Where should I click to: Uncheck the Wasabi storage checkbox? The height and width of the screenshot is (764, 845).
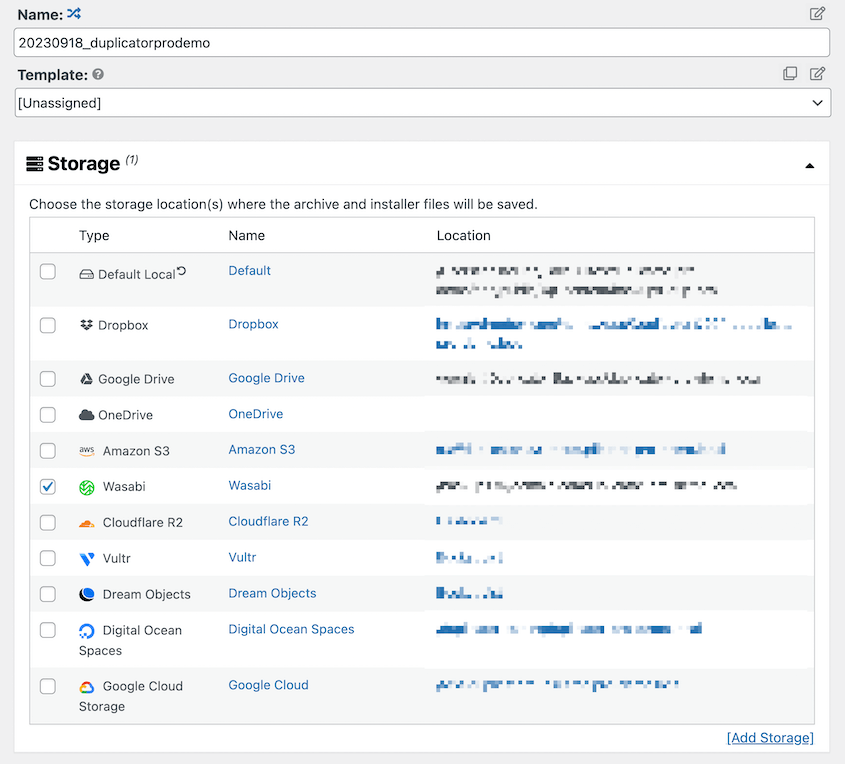click(48, 487)
